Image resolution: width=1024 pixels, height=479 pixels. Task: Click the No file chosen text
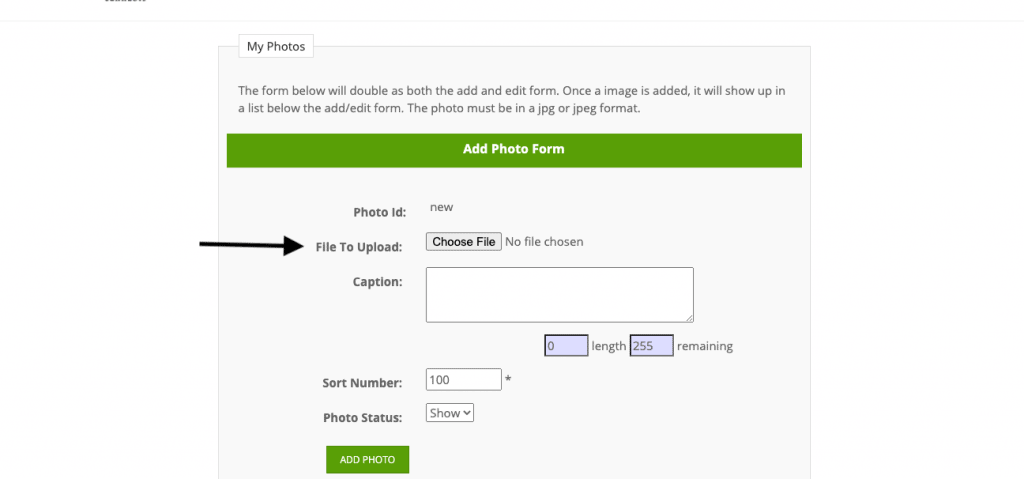tap(544, 242)
